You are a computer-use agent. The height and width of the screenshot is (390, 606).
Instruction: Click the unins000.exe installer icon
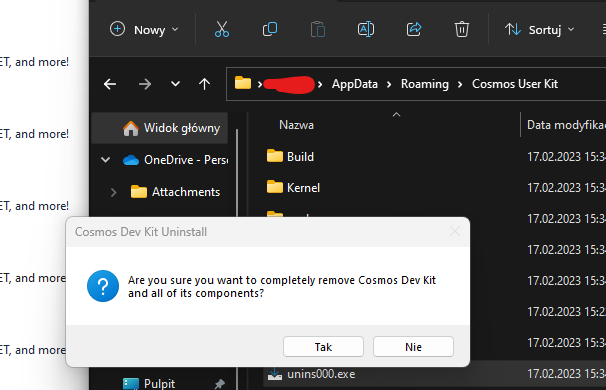[275, 374]
